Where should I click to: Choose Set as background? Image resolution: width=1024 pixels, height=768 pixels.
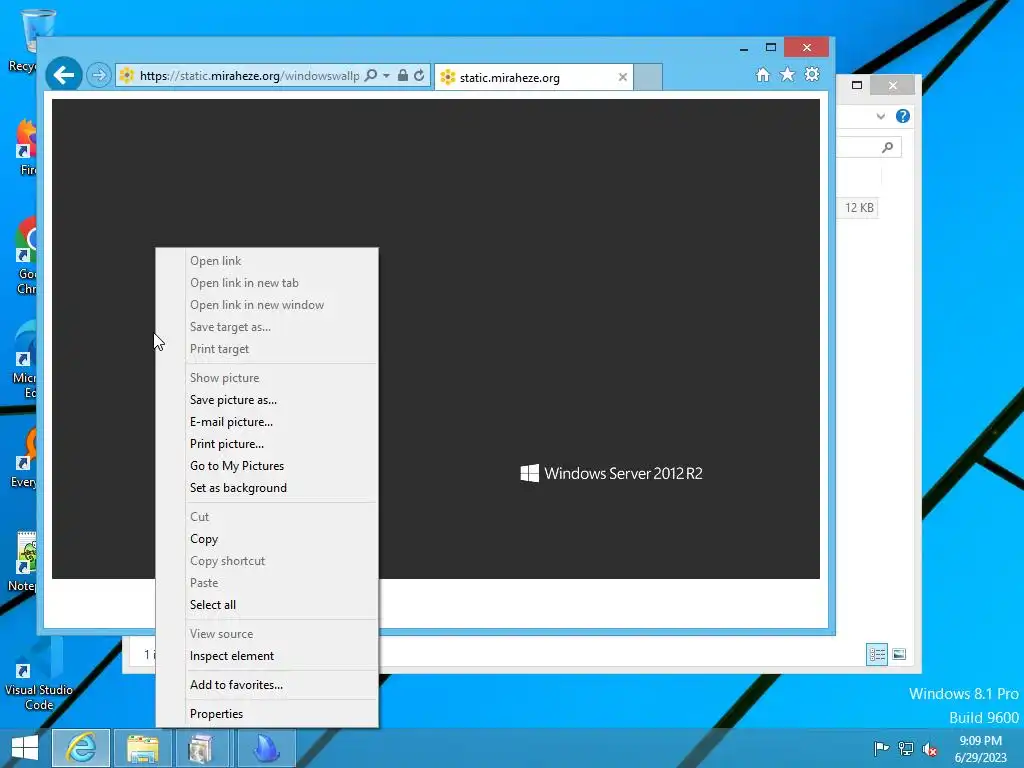tap(238, 488)
